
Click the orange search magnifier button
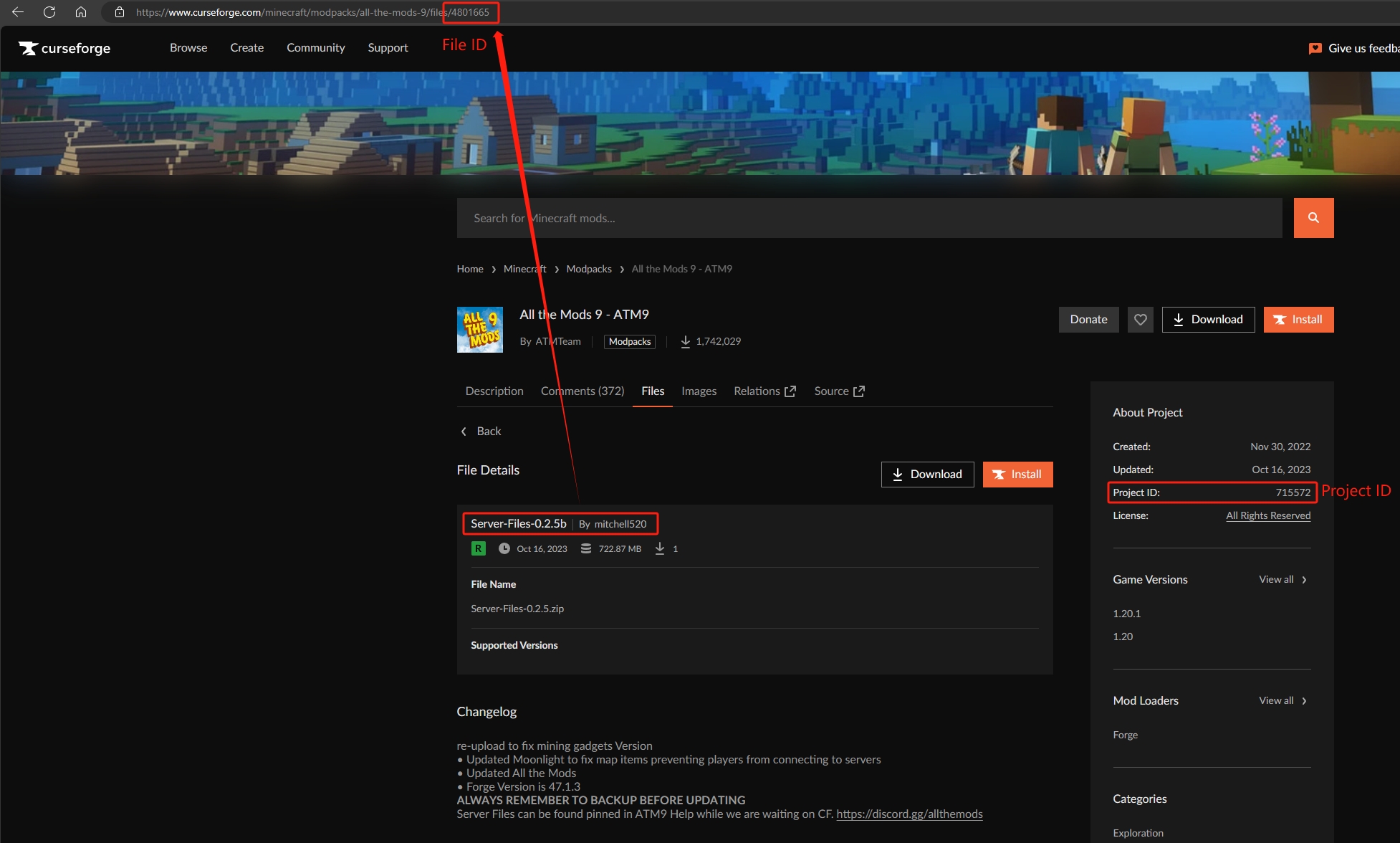1313,218
